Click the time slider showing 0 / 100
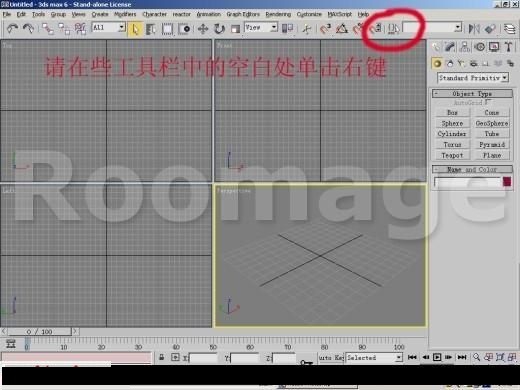This screenshot has width=520, height=390. click(x=39, y=332)
